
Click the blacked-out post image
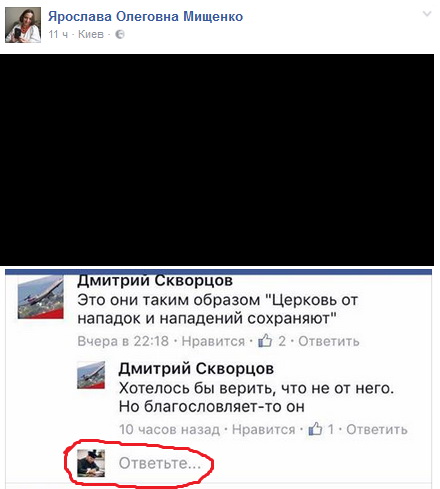click(x=217, y=160)
